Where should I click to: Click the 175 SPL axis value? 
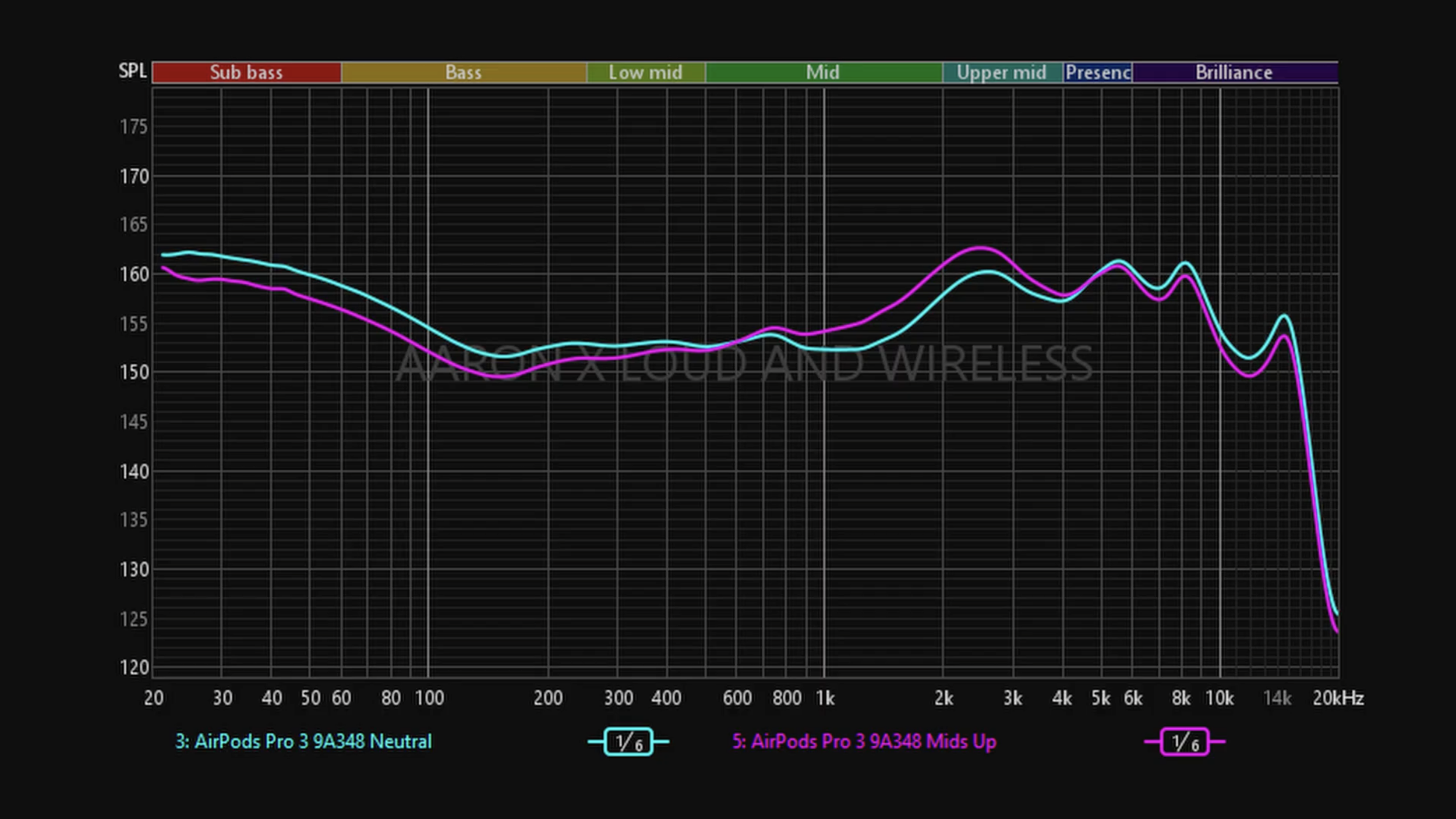pyautogui.click(x=134, y=127)
